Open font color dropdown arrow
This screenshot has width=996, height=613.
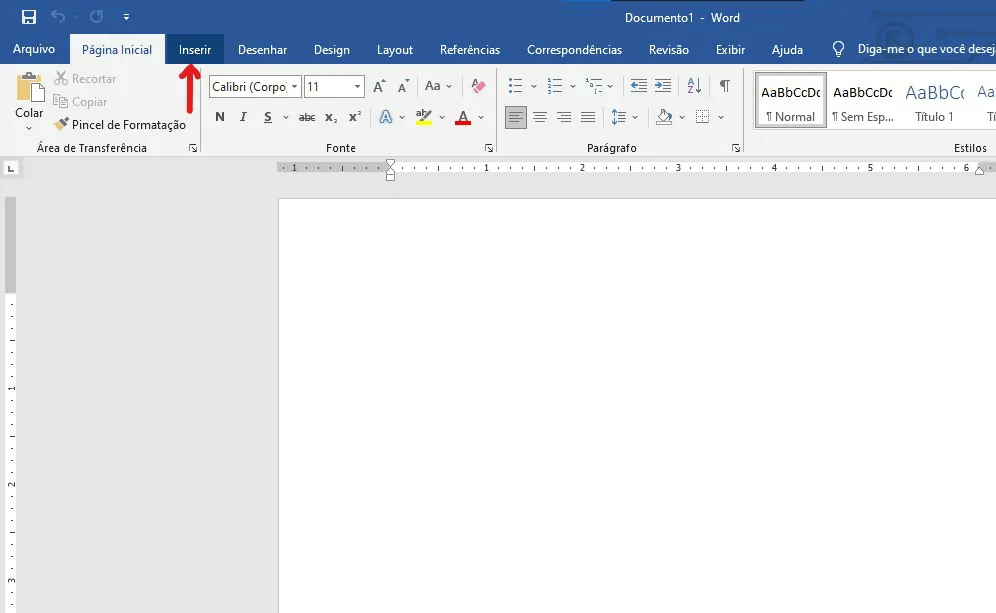tap(481, 118)
